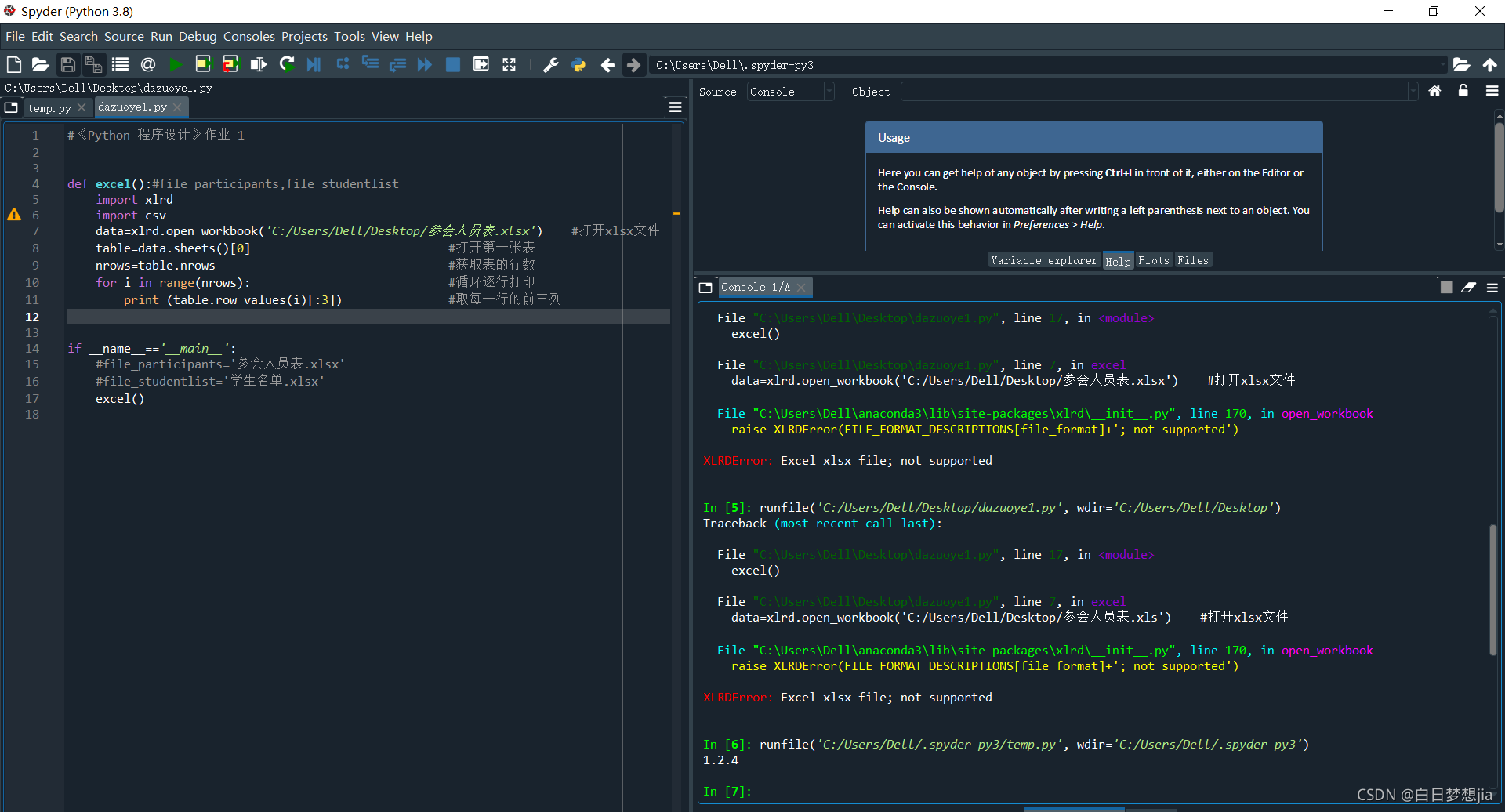Go back to previous cursor position
Viewport: 1505px width, 812px height.
[607, 64]
